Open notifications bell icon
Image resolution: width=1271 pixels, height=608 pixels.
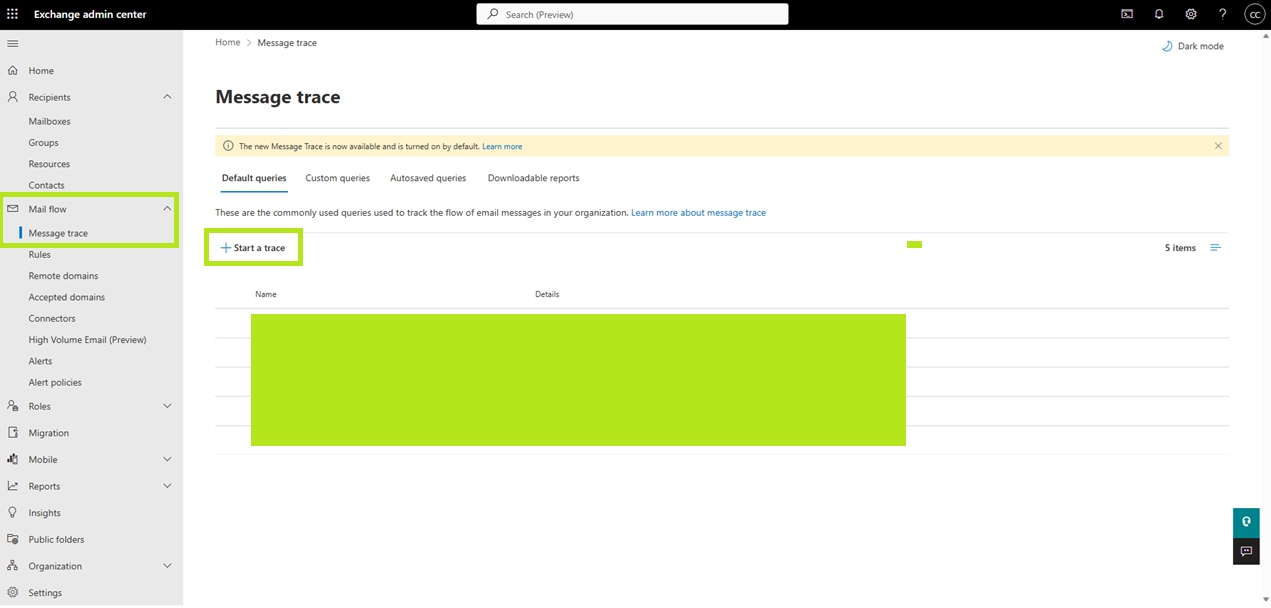(x=1159, y=14)
